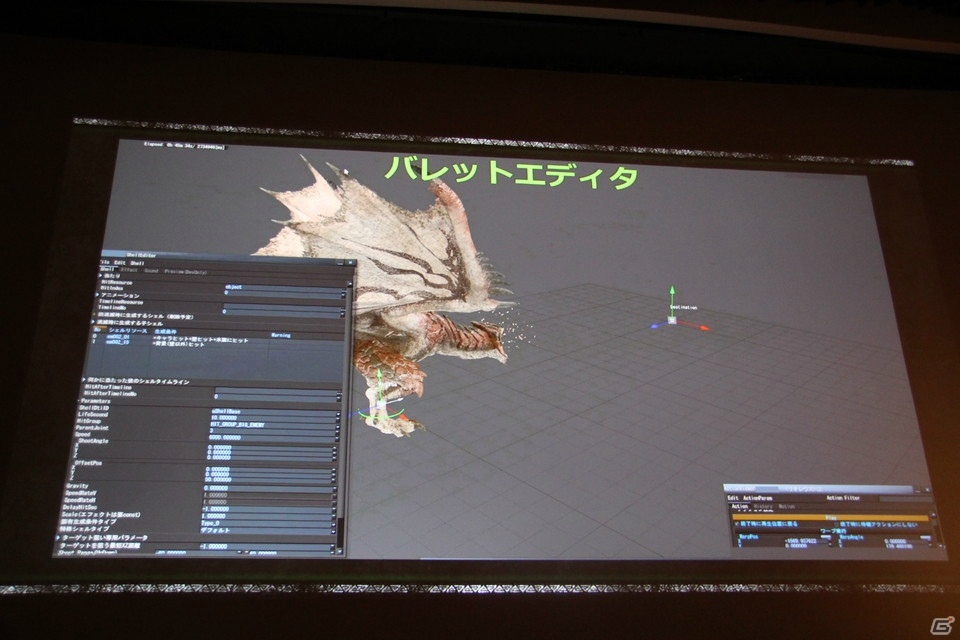Viewport: 960px width, 640px height.
Task: Click the green up arrow of Destination gizmo
Action: (x=672, y=290)
